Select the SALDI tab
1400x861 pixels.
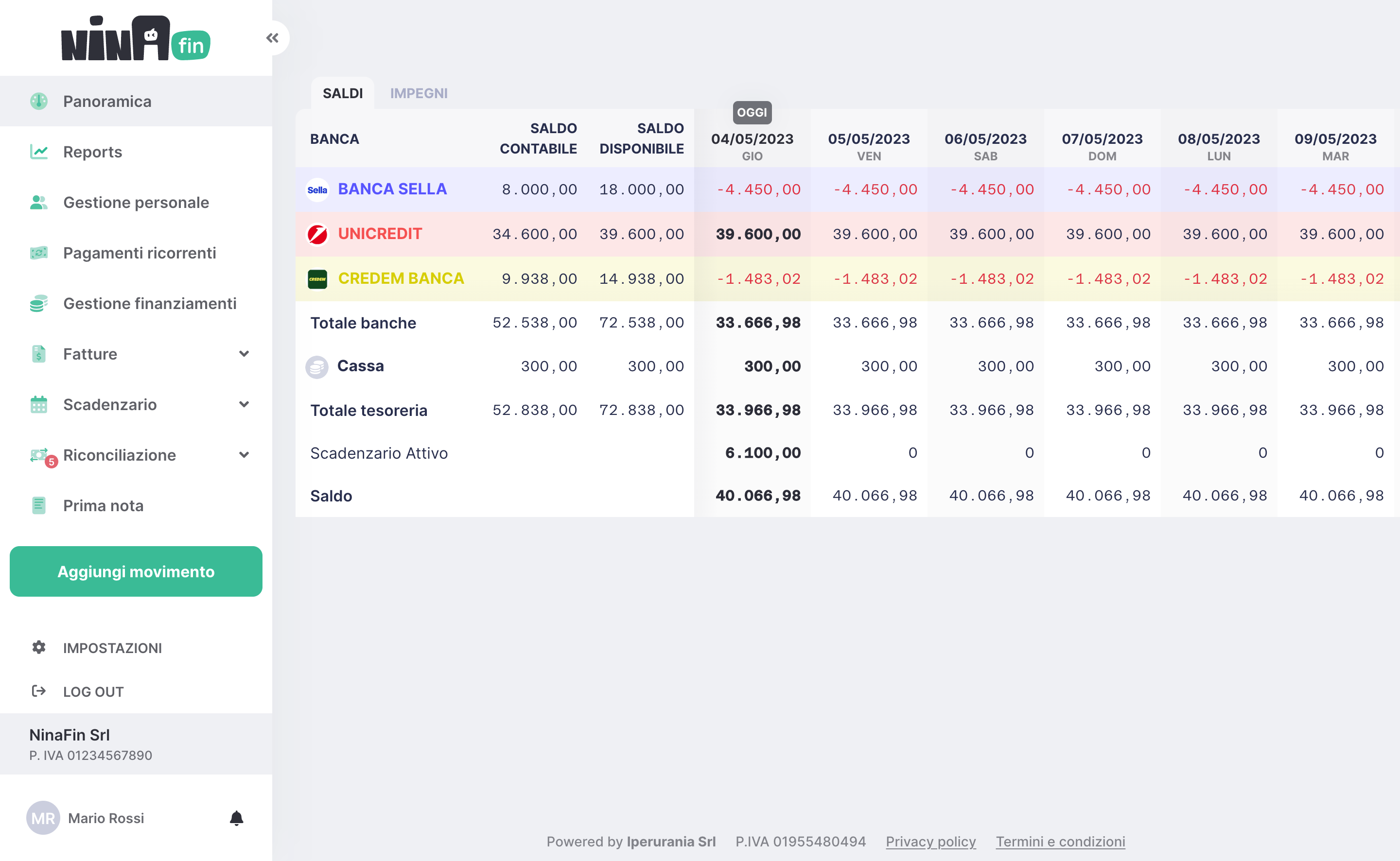point(342,93)
